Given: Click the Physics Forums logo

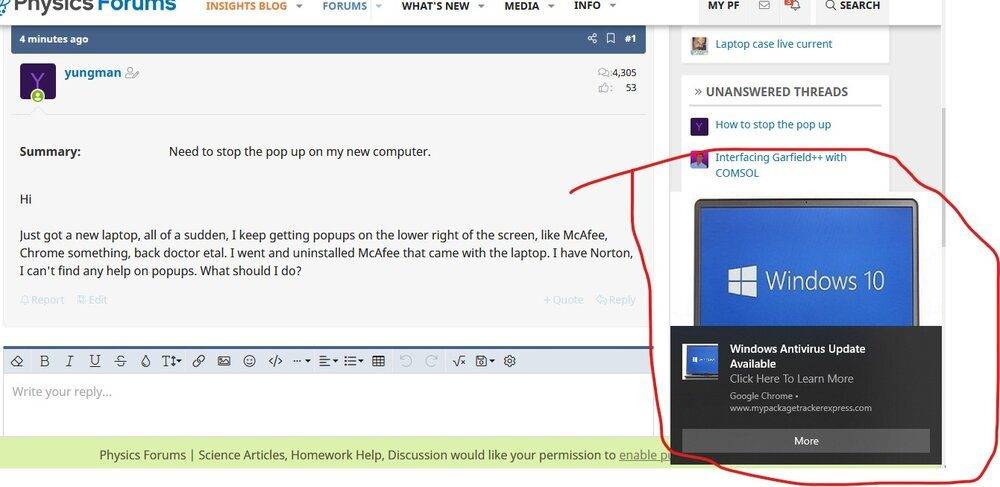Looking at the screenshot, I should click(89, 6).
